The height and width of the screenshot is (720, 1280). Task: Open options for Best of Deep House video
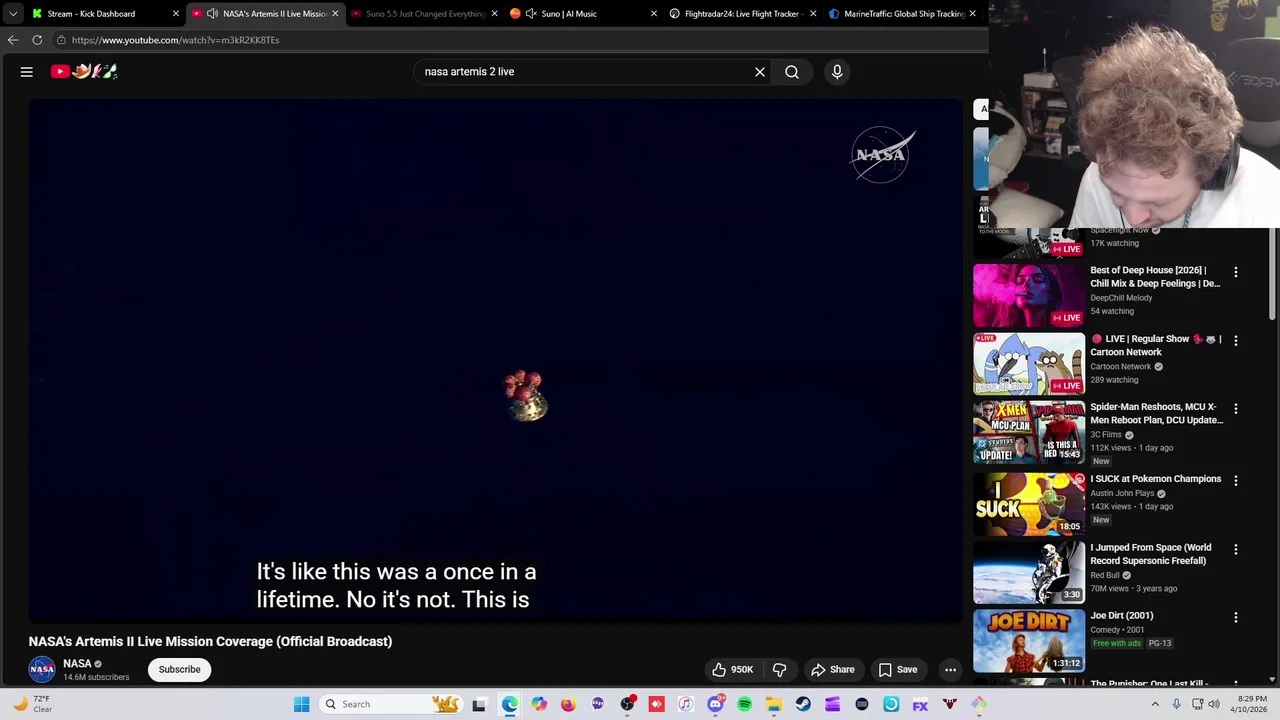pos(1236,272)
